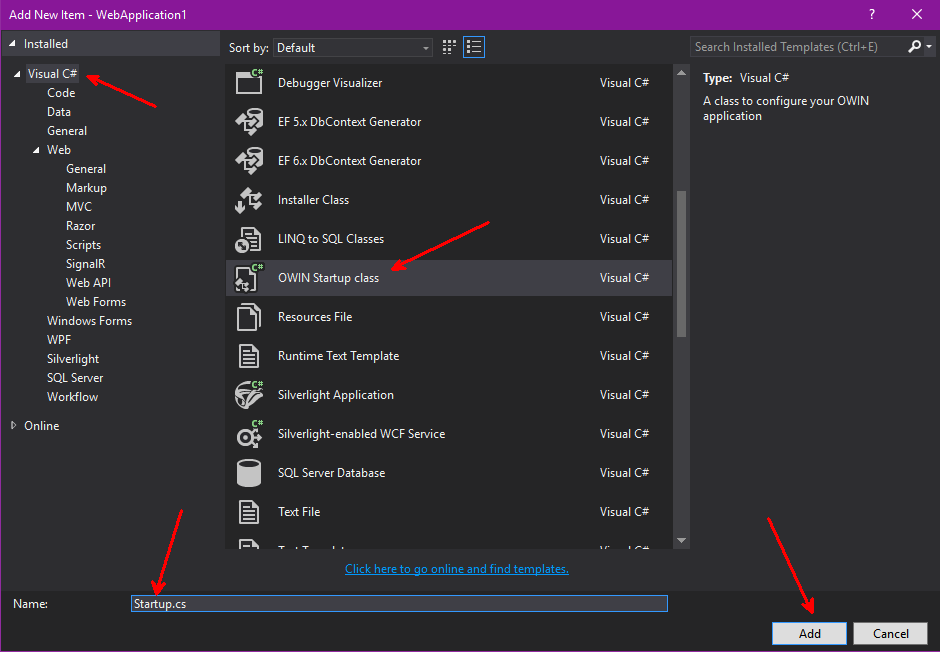The image size is (940, 652).
Task: Choose the Installer Class icon
Action: click(x=249, y=200)
